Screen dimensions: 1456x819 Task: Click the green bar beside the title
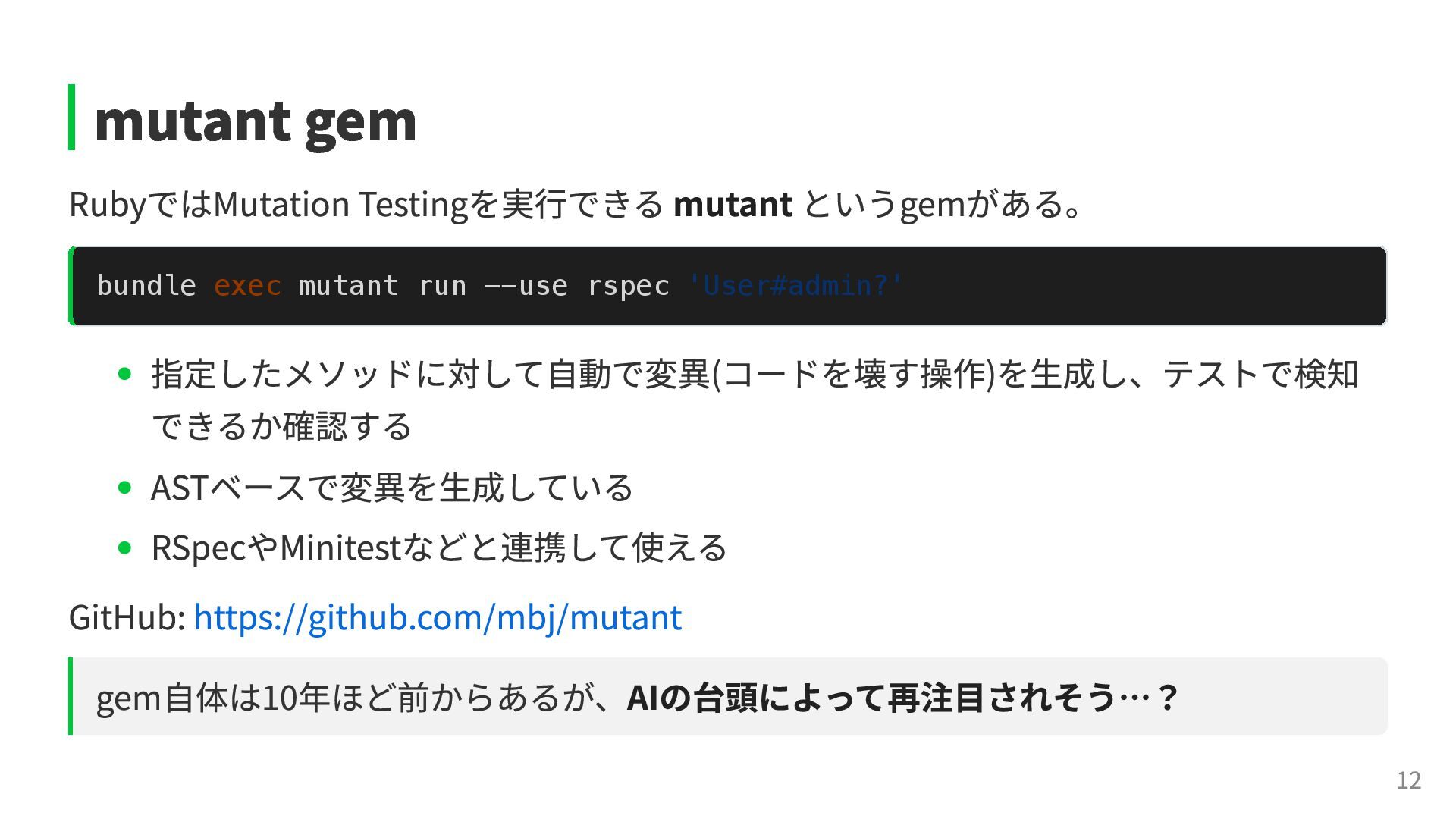pyautogui.click(x=72, y=117)
